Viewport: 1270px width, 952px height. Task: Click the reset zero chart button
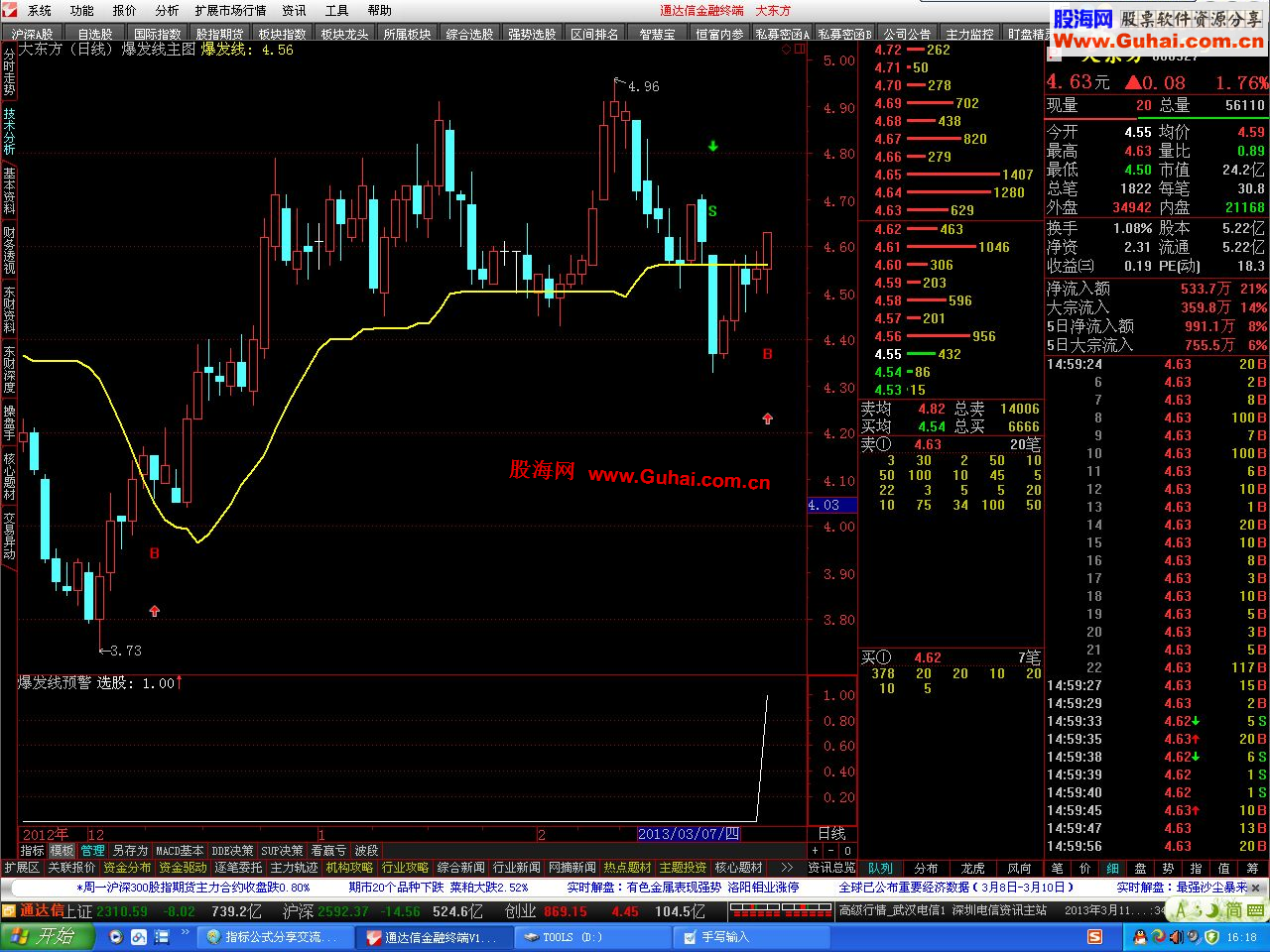(x=847, y=851)
